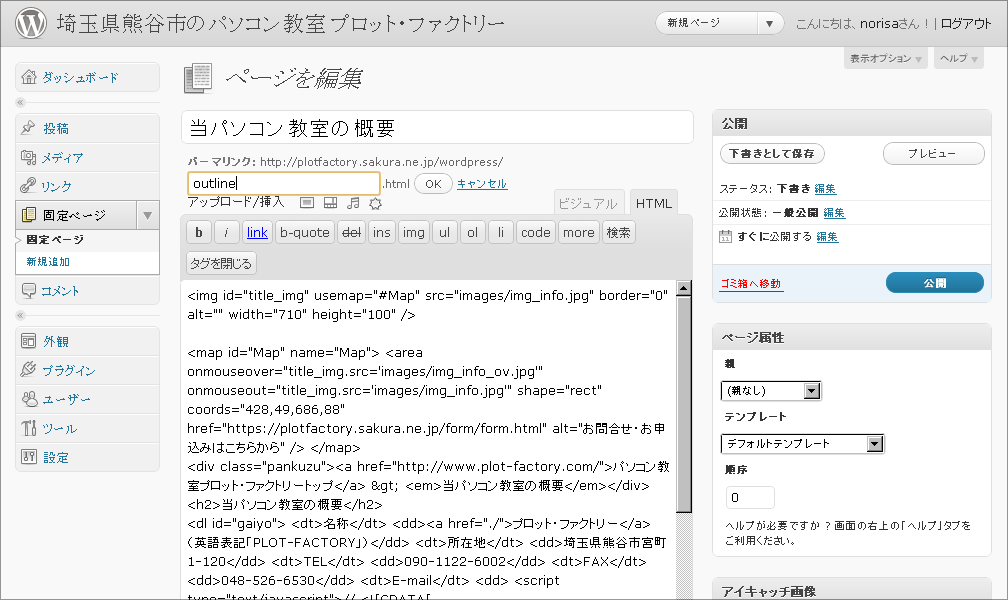
Task: Open the ヘルプ tab dropdown
Action: (x=958, y=59)
